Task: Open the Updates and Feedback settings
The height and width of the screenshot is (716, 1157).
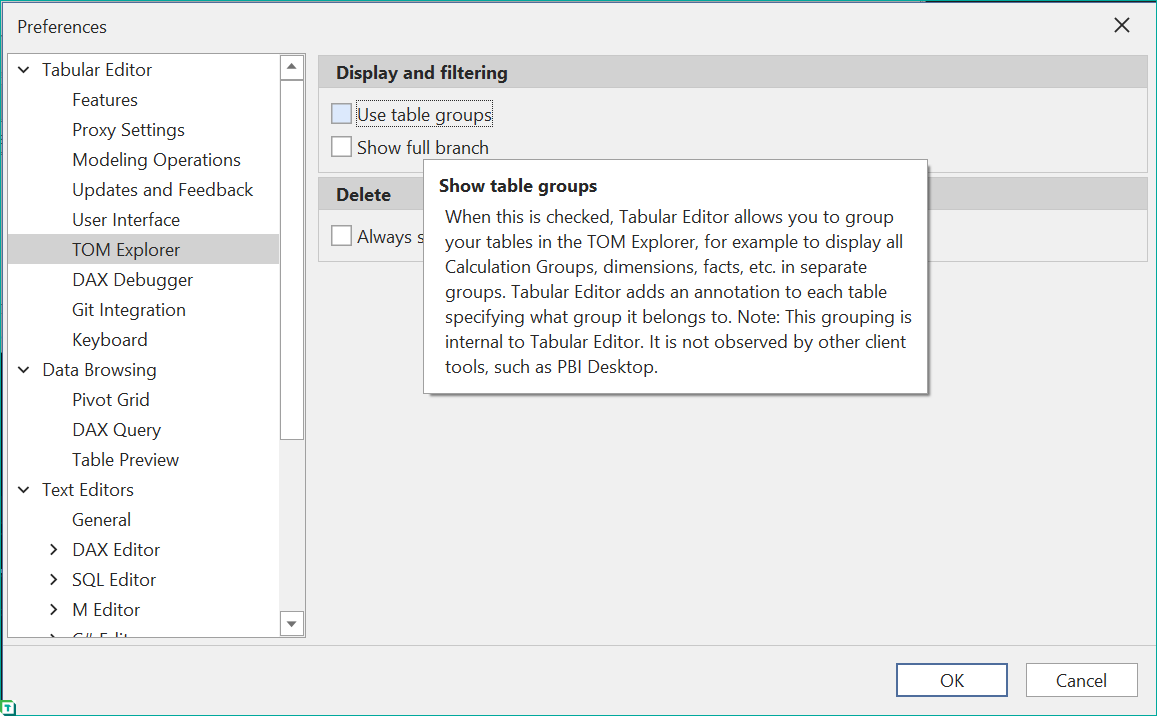Action: point(162,189)
